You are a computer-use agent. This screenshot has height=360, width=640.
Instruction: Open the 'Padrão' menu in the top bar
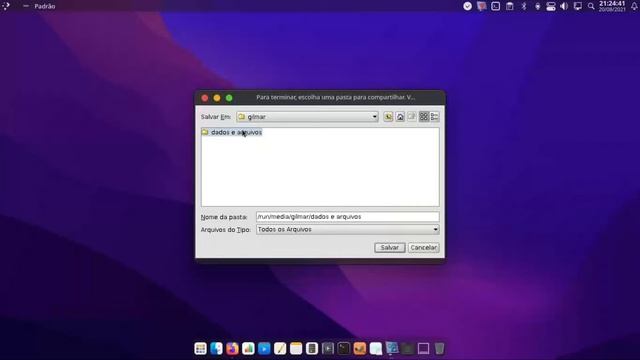(x=45, y=6)
